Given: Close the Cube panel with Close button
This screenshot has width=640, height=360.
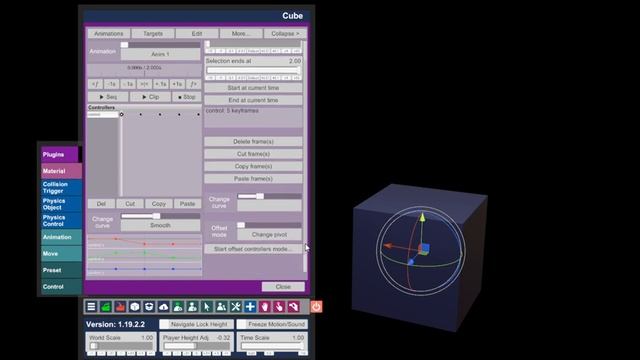Looking at the screenshot, I should [x=283, y=287].
